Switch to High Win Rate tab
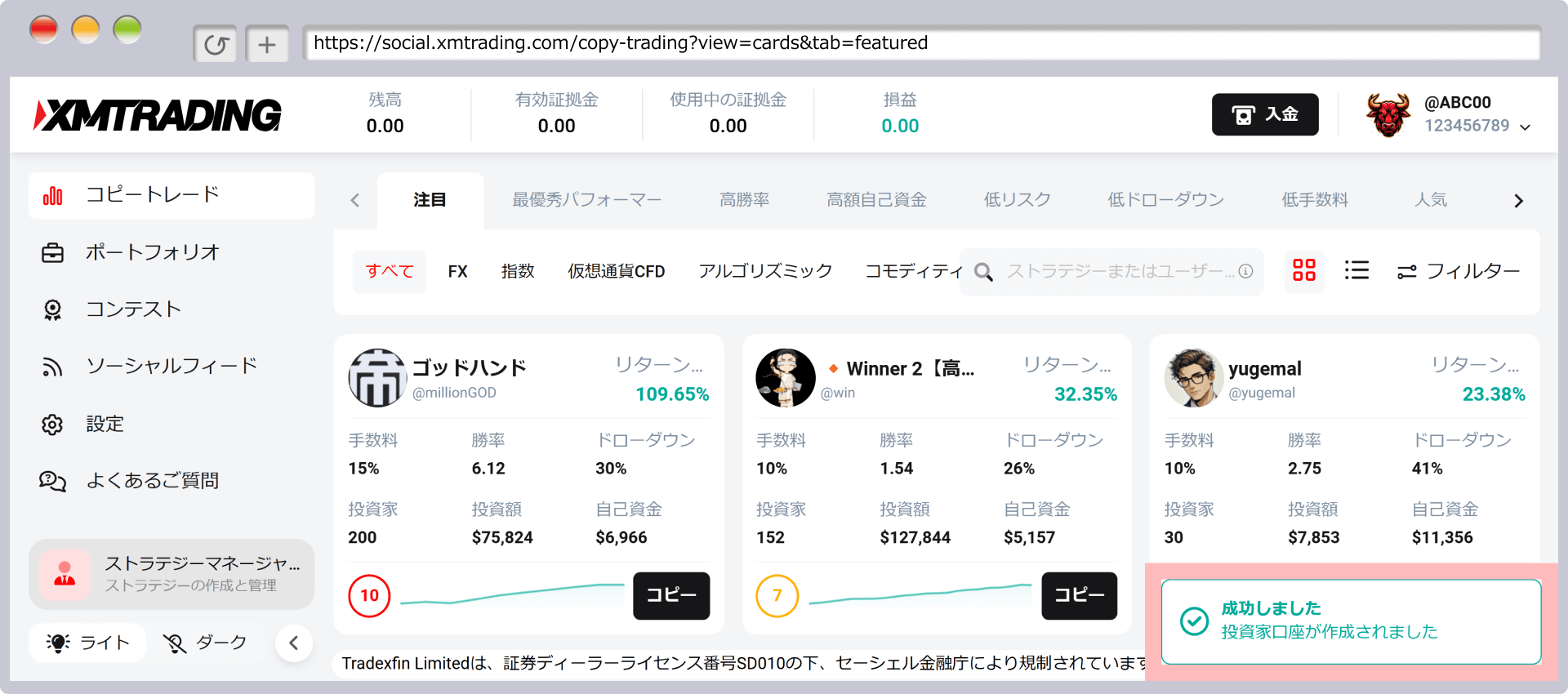Viewport: 1568px width, 694px height. pyautogui.click(x=744, y=200)
